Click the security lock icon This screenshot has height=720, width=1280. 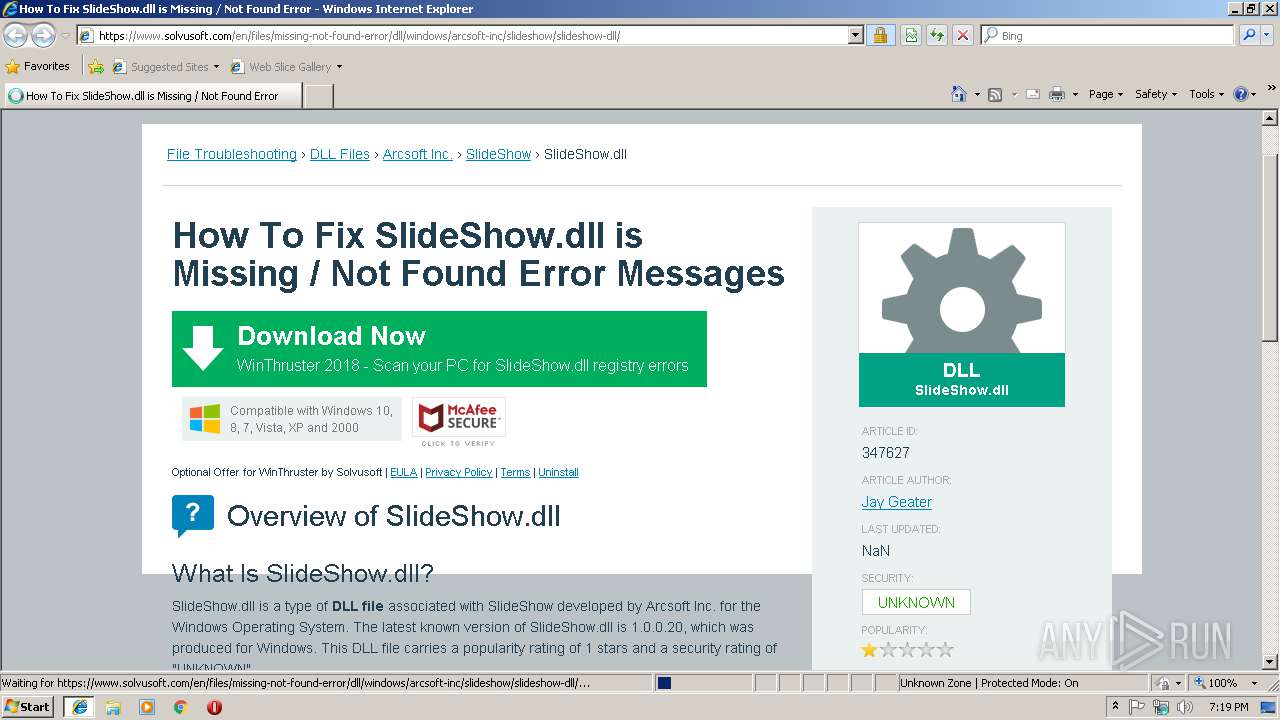pyautogui.click(x=881, y=35)
